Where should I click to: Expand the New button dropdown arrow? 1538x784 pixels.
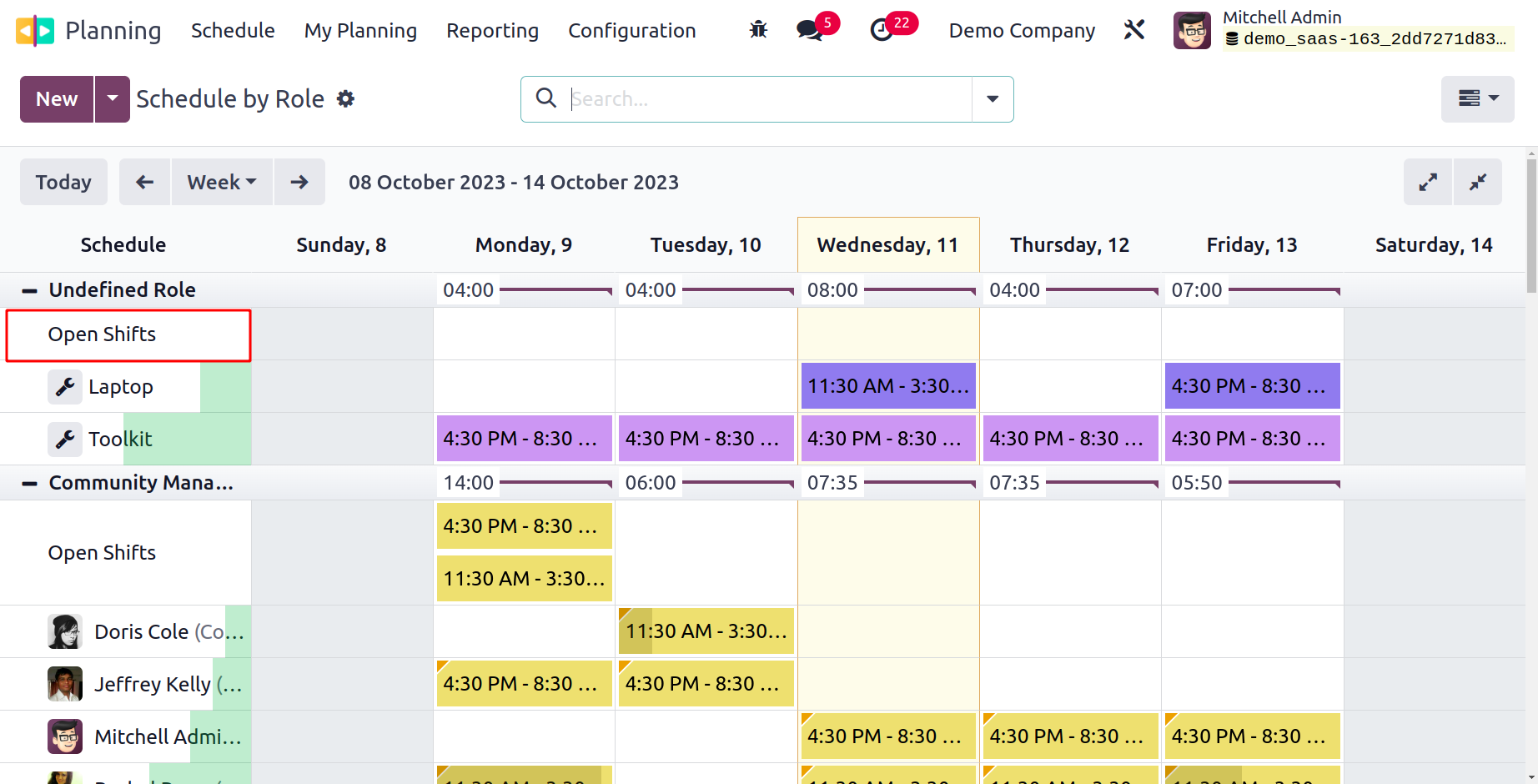(113, 99)
